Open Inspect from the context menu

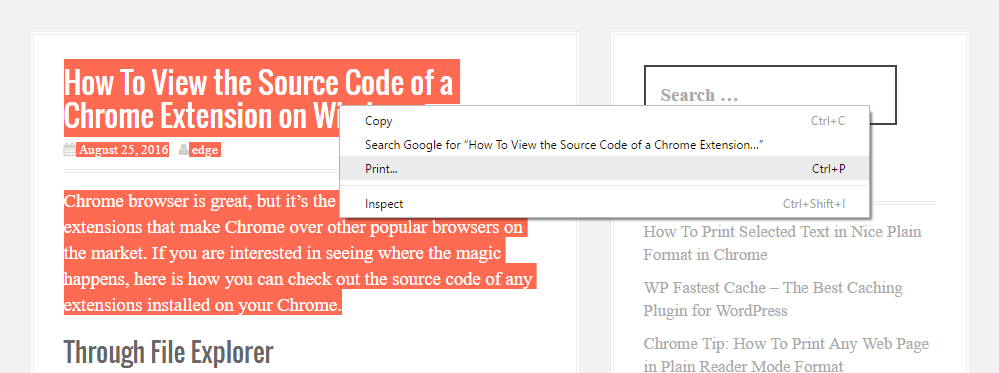pos(605,204)
